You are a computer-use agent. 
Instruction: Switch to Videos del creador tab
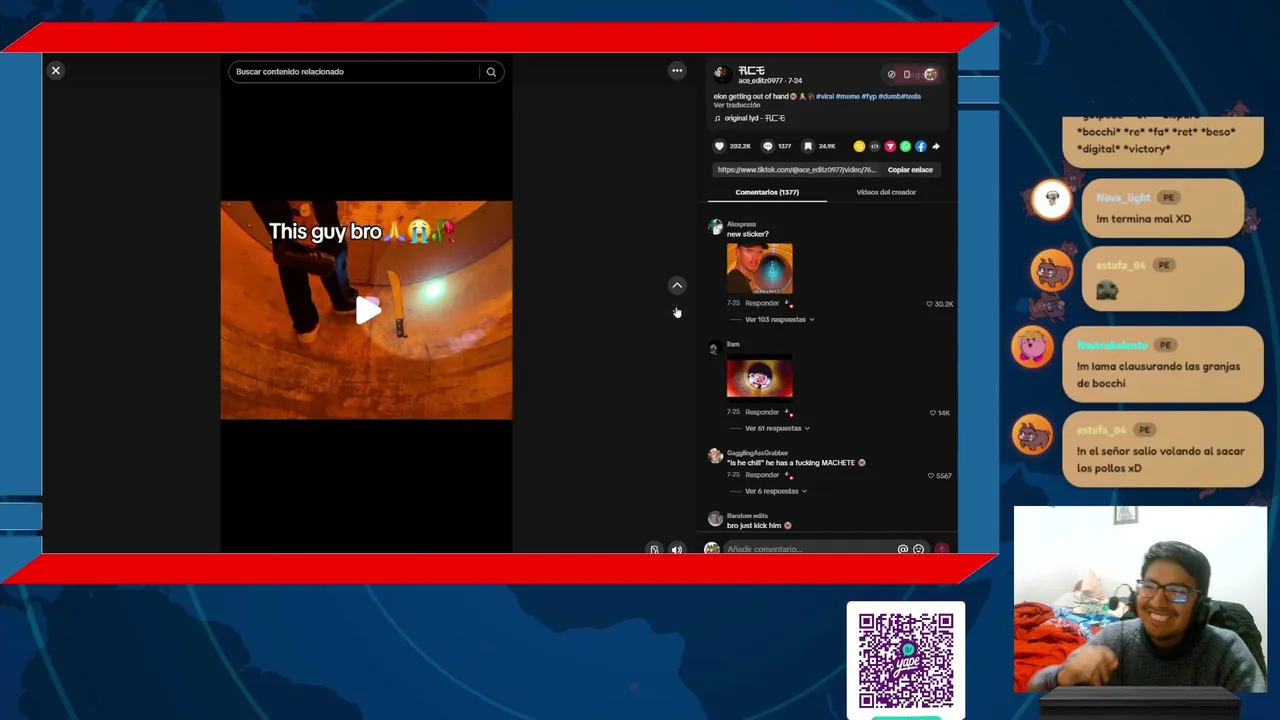886,192
